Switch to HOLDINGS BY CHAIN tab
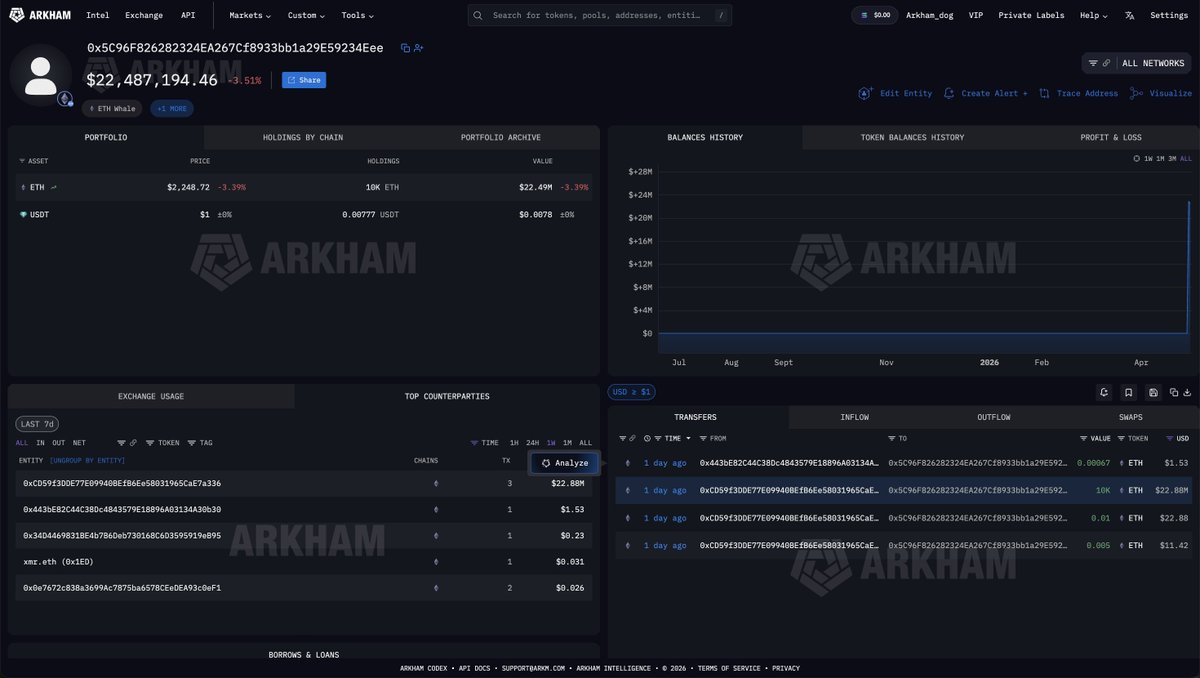This screenshot has height=678, width=1200. click(x=303, y=137)
